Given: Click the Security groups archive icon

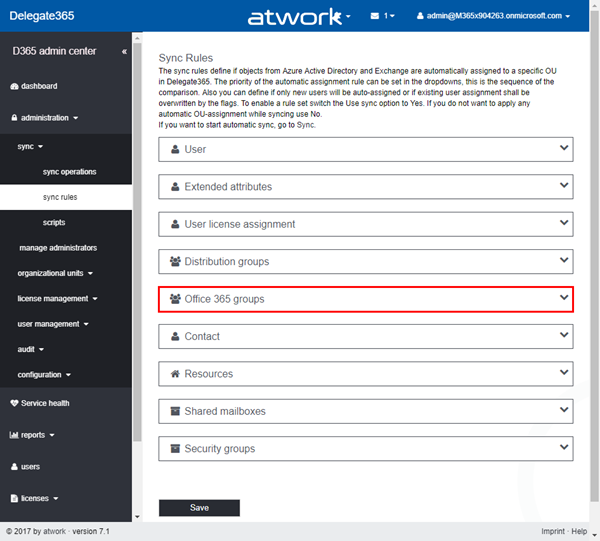Looking at the screenshot, I should (x=175, y=448).
